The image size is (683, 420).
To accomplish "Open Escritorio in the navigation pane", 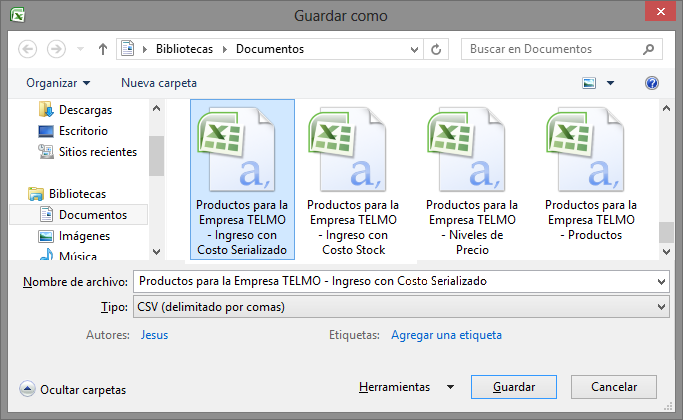I will click(83, 131).
